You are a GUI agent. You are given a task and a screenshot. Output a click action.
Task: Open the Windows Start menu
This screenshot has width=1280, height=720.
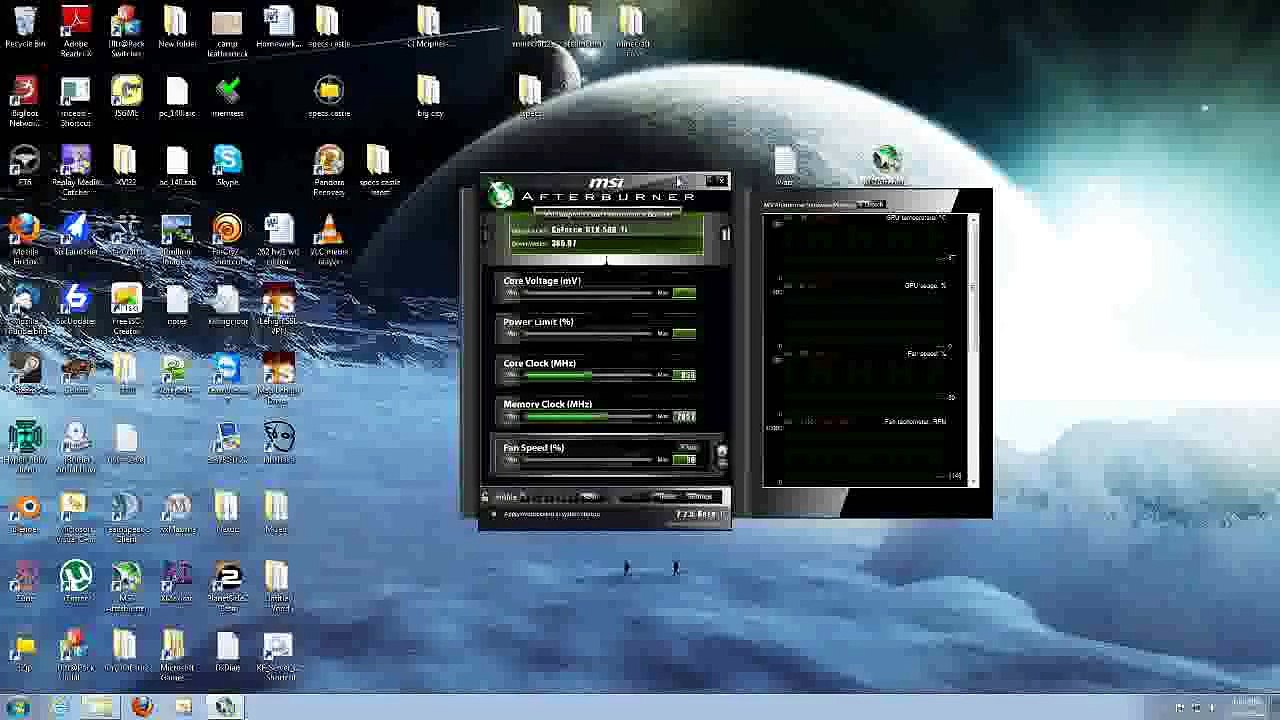point(18,707)
